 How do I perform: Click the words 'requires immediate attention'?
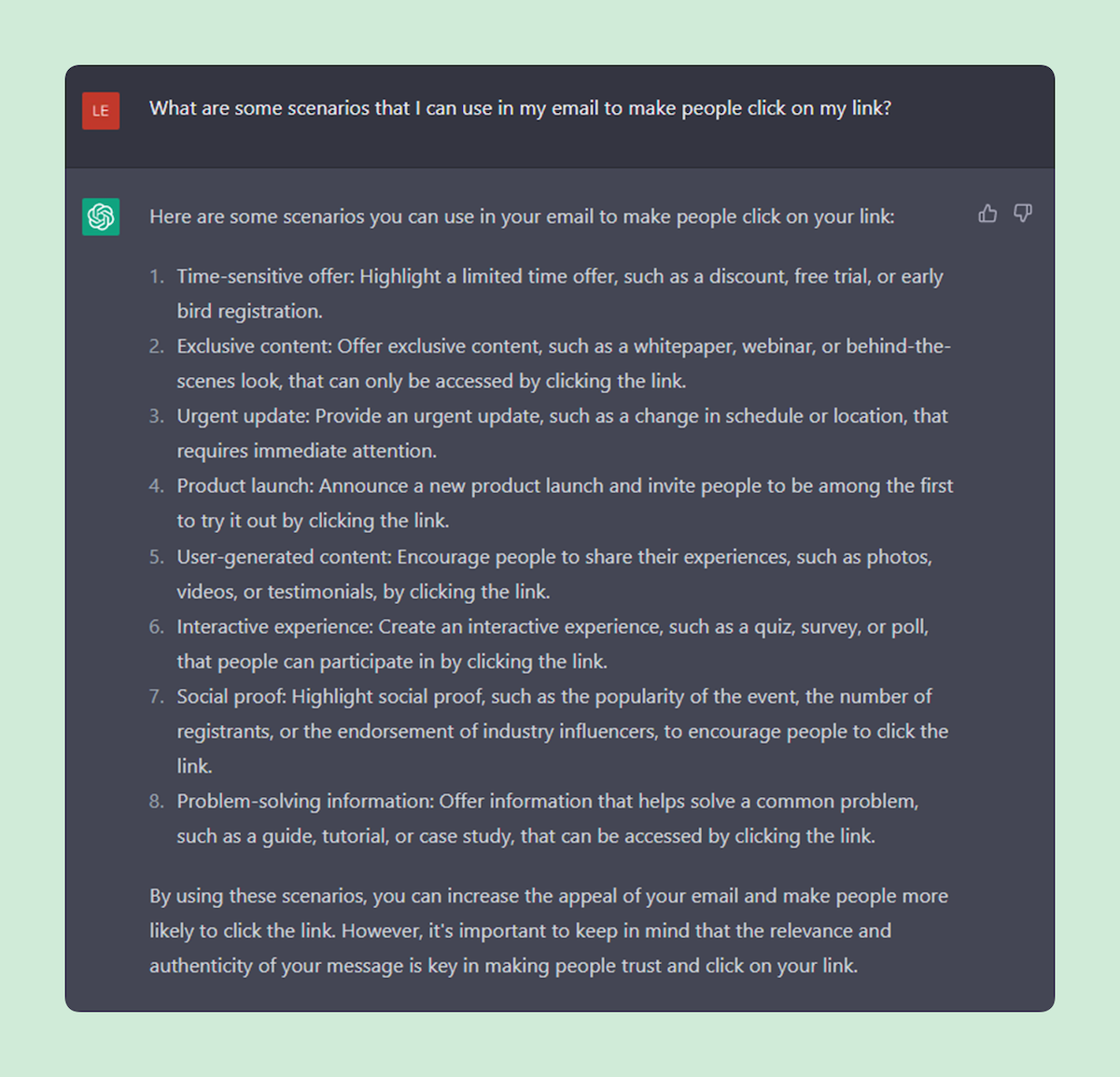point(306,451)
